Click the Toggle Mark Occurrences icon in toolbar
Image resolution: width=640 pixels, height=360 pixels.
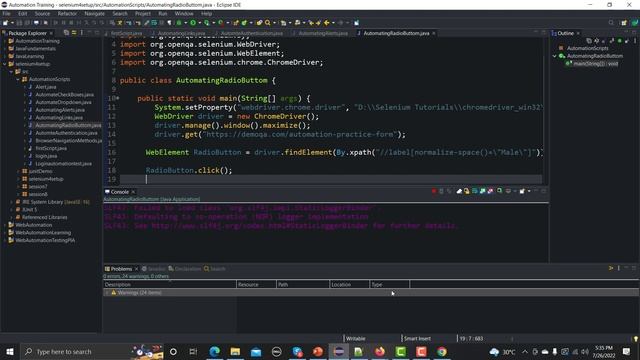click(x=146, y=23)
